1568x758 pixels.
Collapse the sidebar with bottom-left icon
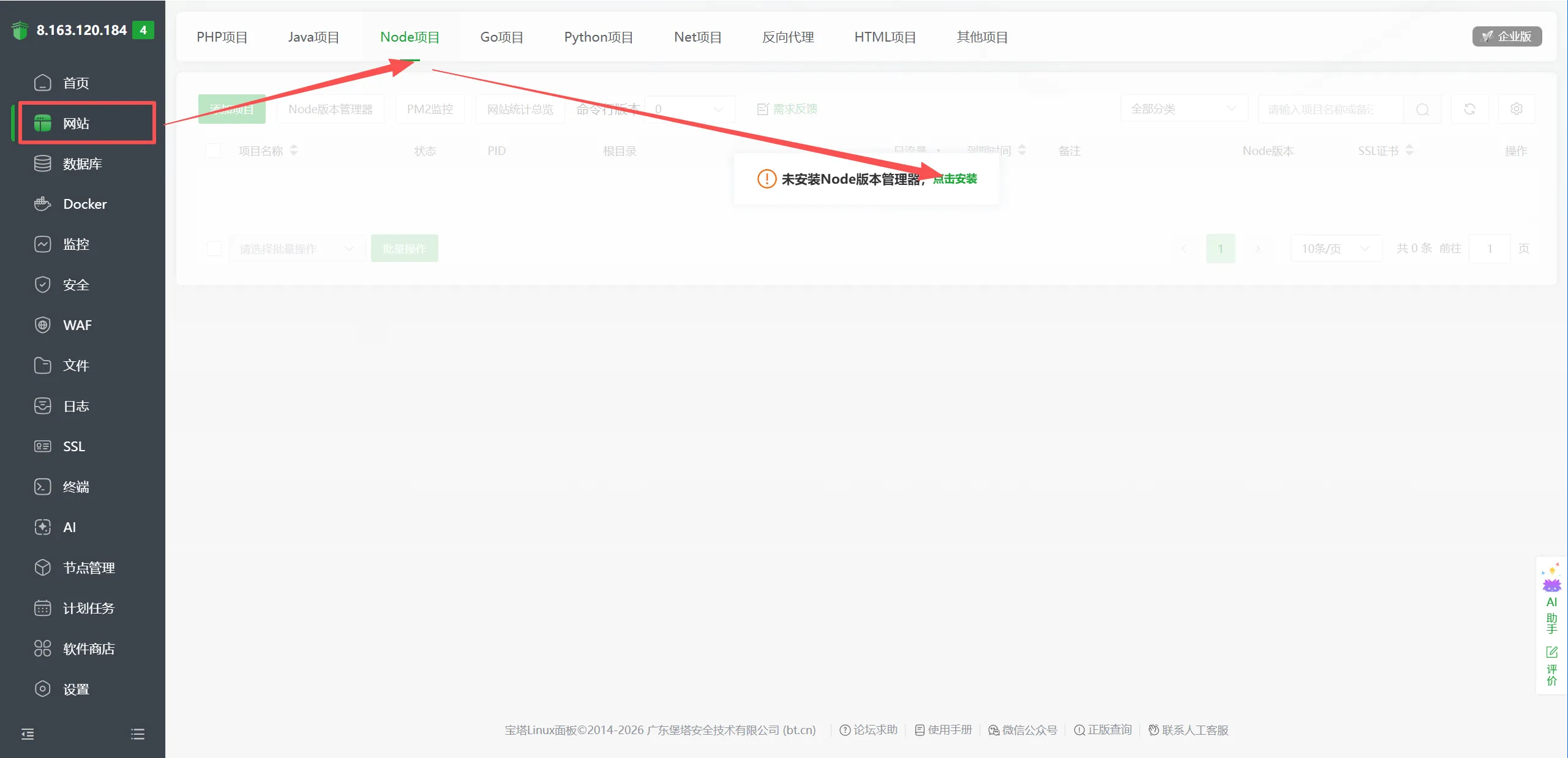click(x=28, y=734)
